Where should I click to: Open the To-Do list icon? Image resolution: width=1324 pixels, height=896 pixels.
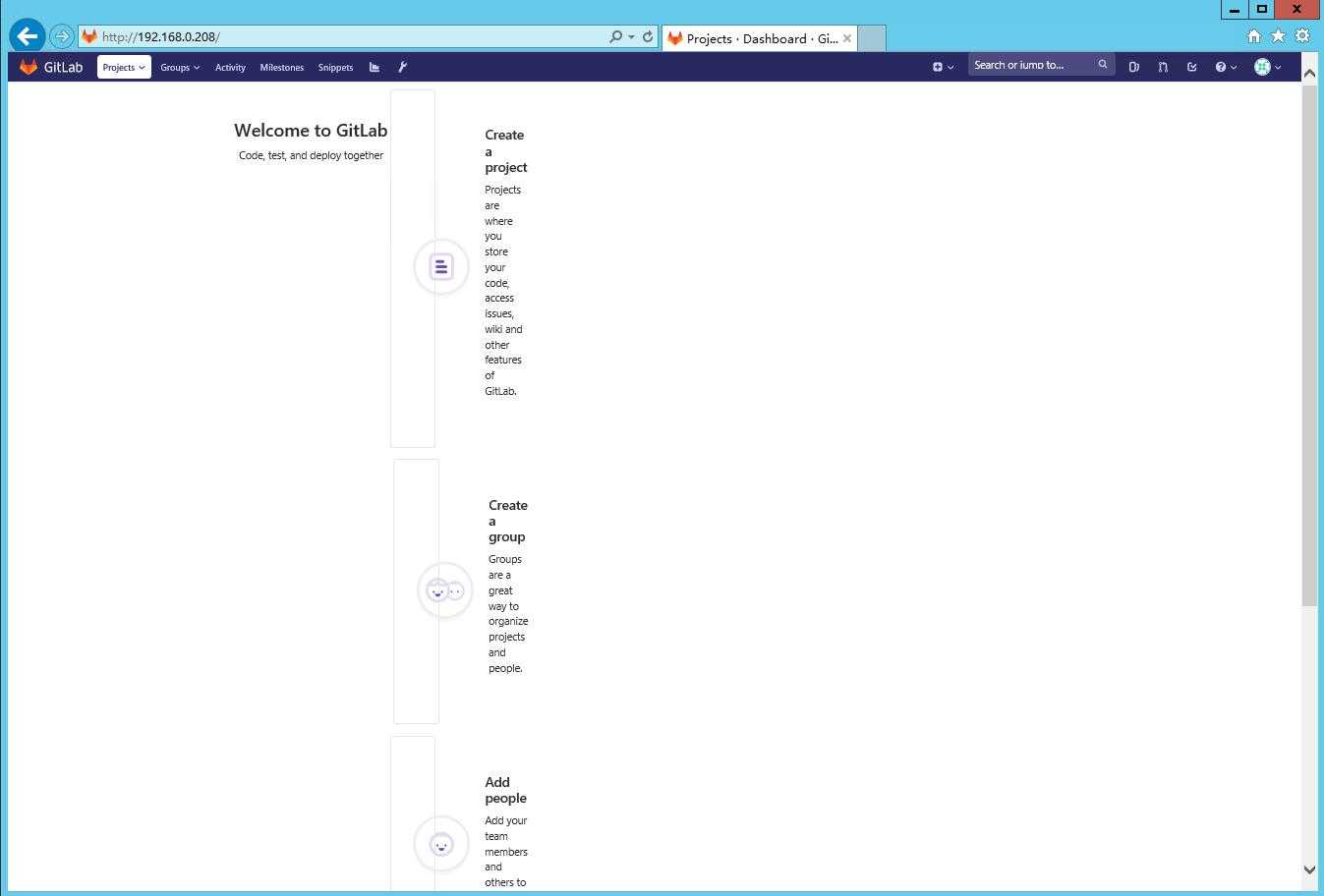pos(1191,67)
